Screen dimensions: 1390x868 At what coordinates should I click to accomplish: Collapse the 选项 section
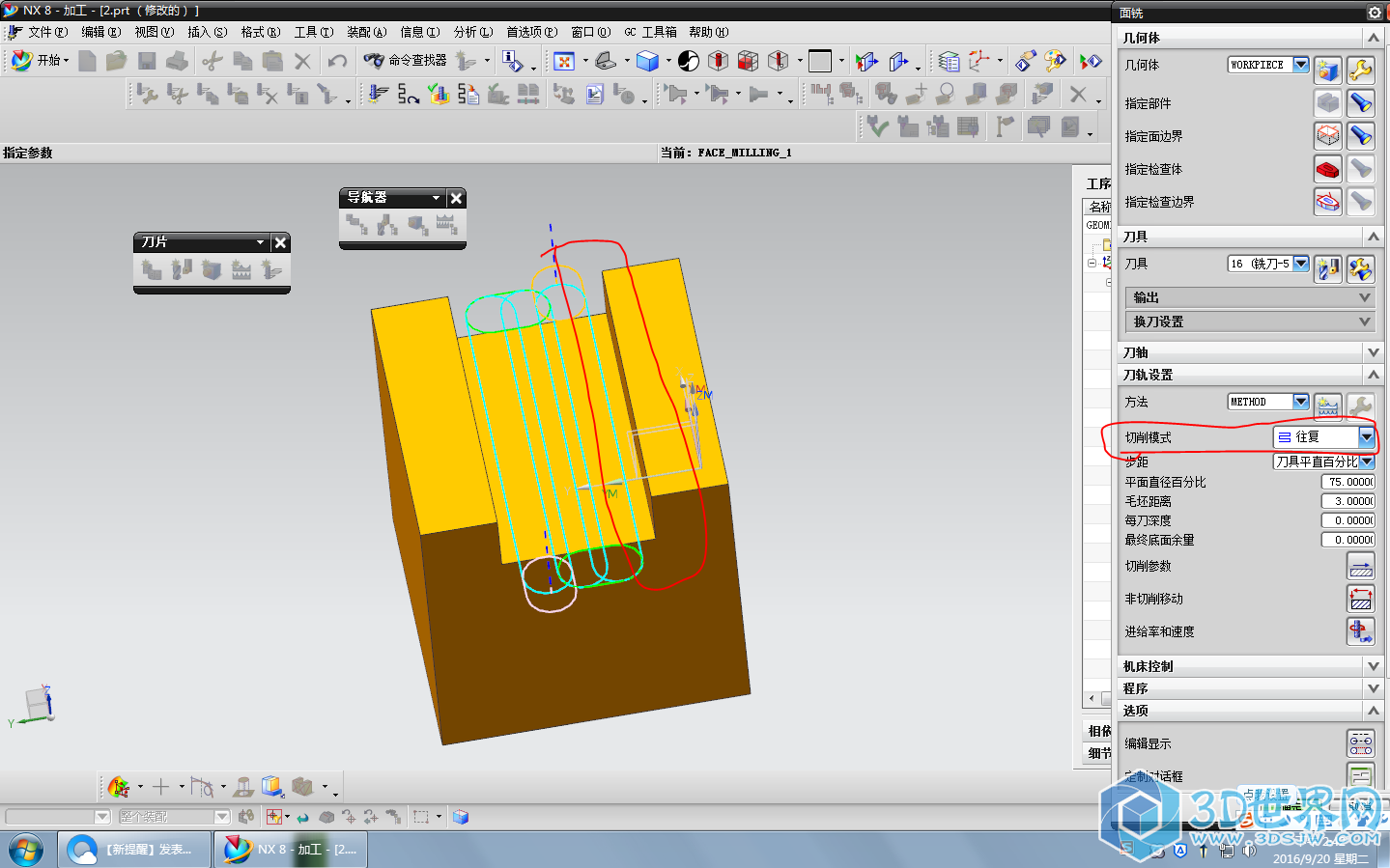click(x=1250, y=711)
